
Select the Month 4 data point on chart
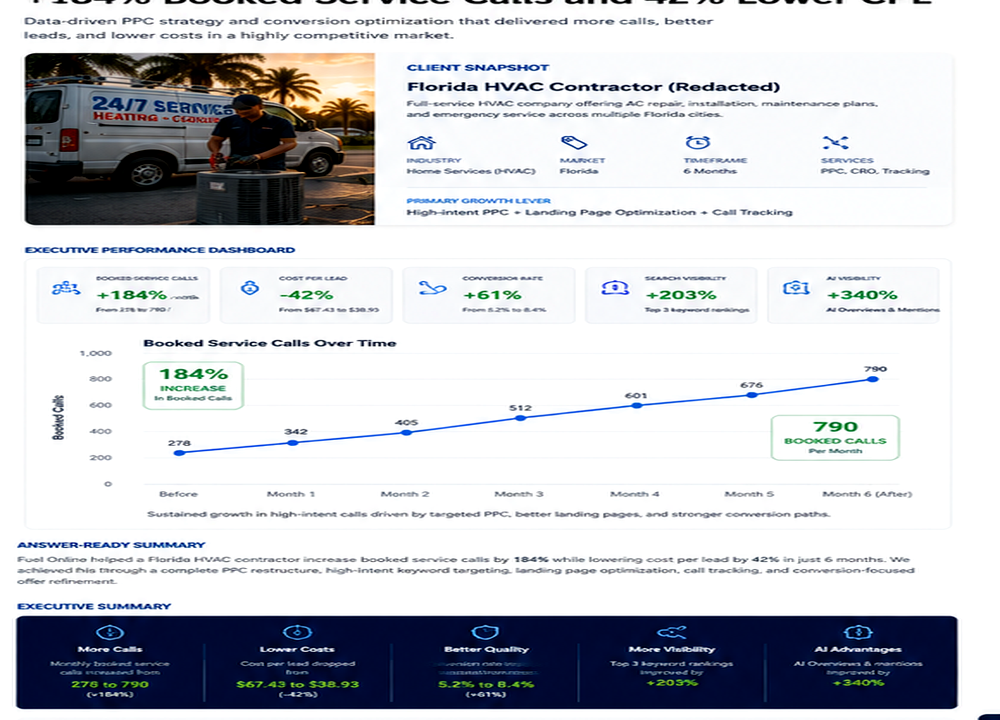[636, 406]
